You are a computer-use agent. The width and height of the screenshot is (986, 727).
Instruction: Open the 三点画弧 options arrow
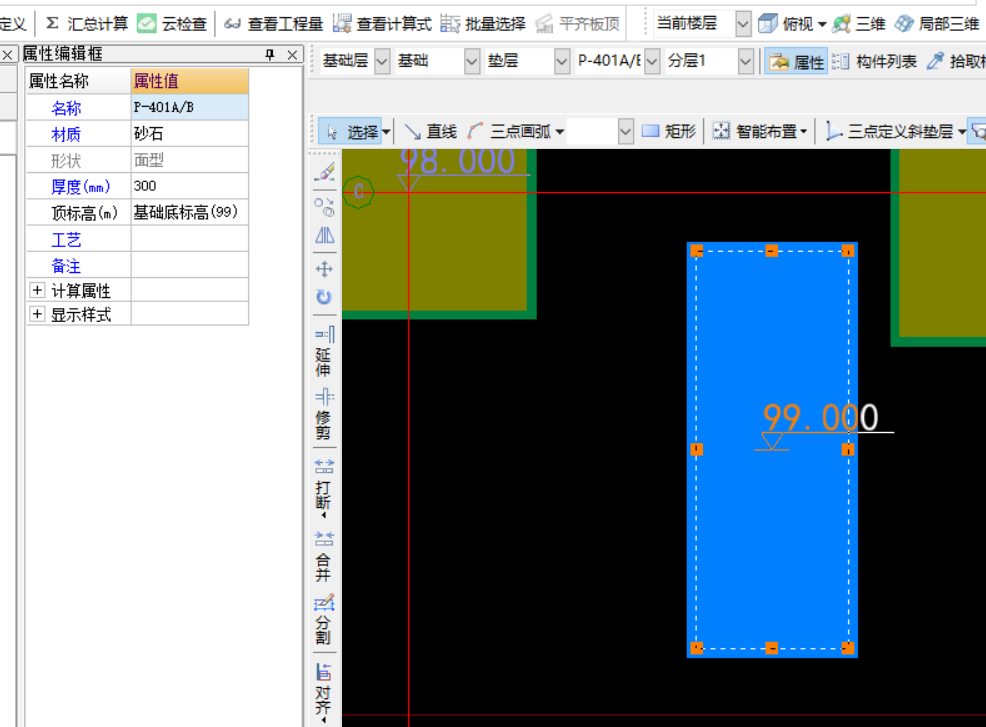point(560,132)
